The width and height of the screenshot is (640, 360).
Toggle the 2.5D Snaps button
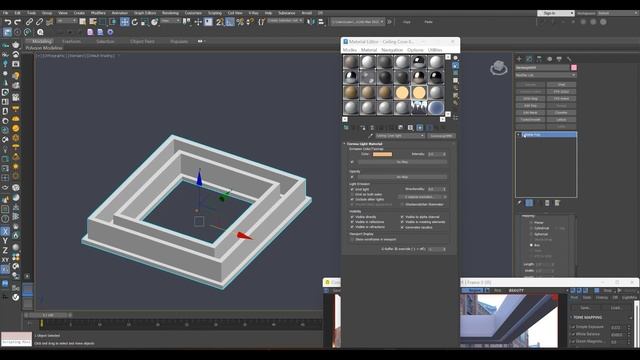pos(220,22)
